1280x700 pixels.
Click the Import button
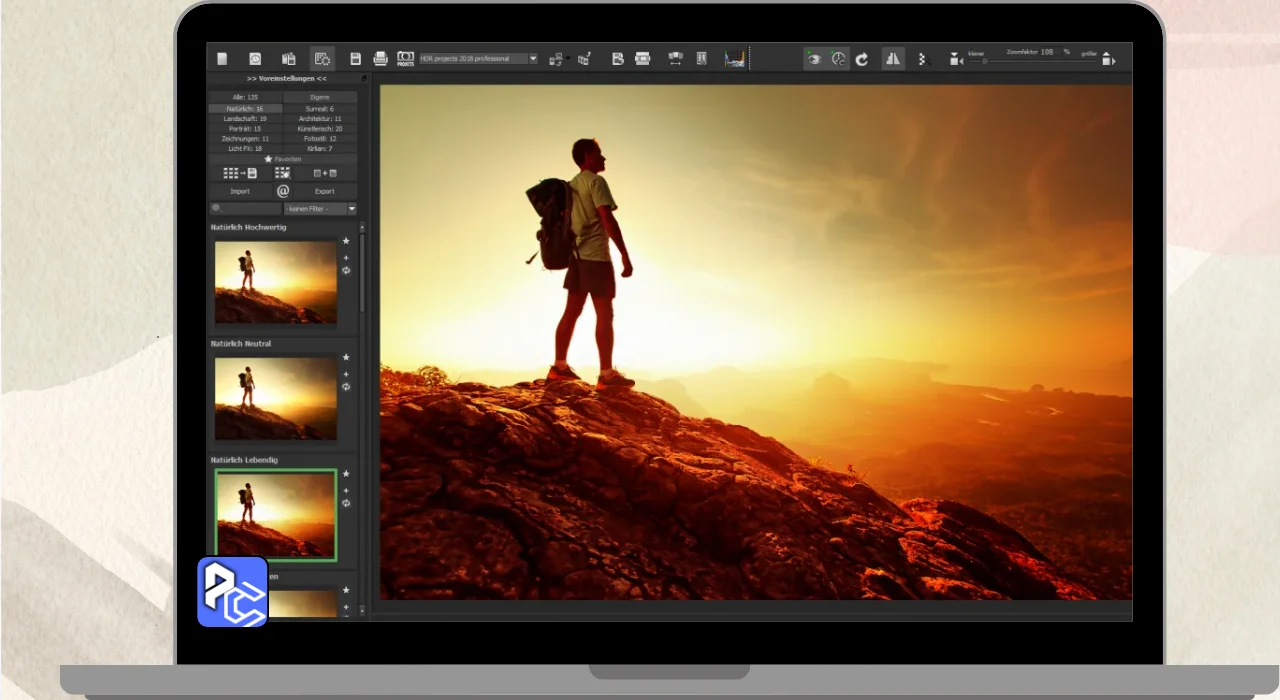point(240,191)
